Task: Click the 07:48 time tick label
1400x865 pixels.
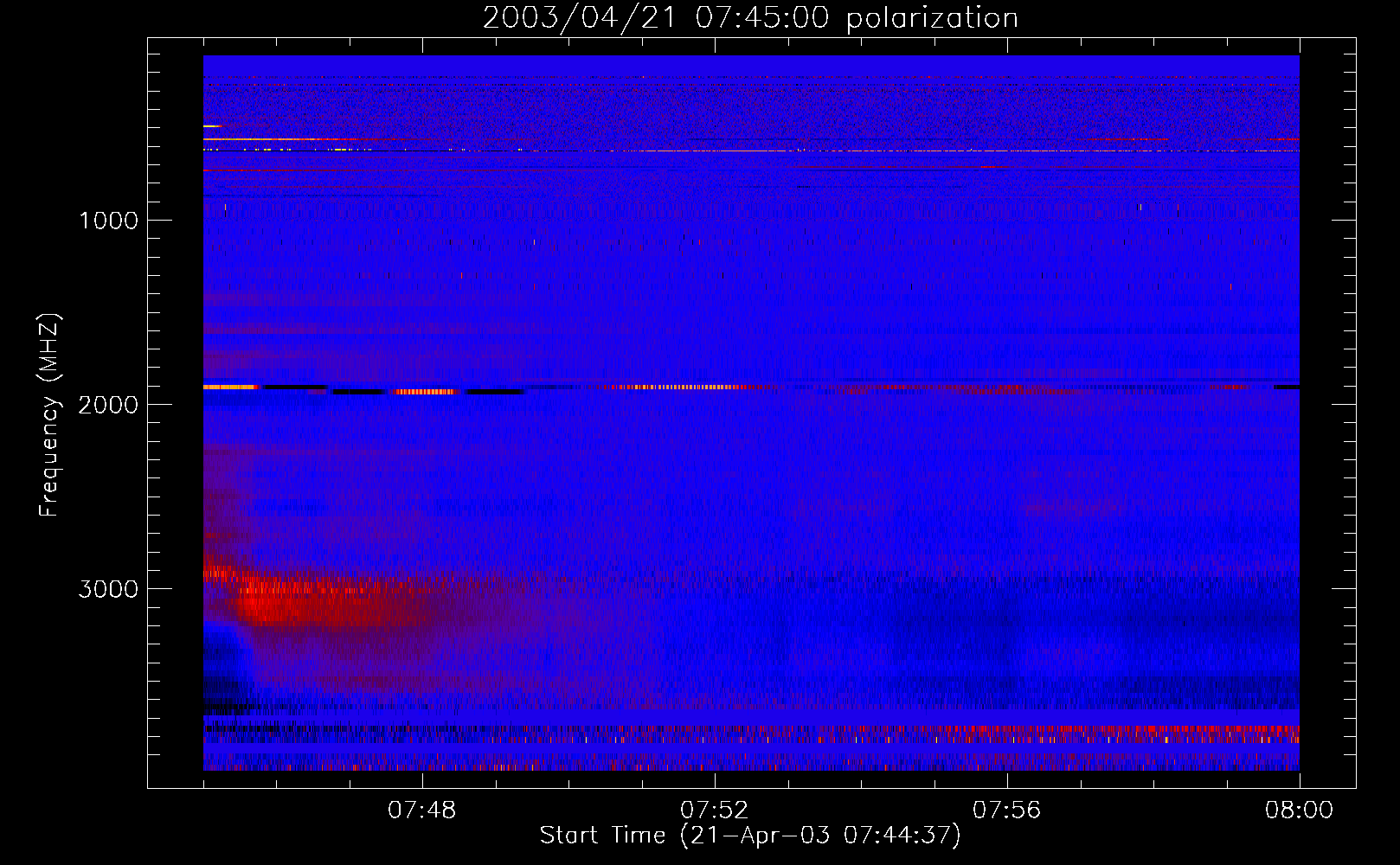Action: 421,811
